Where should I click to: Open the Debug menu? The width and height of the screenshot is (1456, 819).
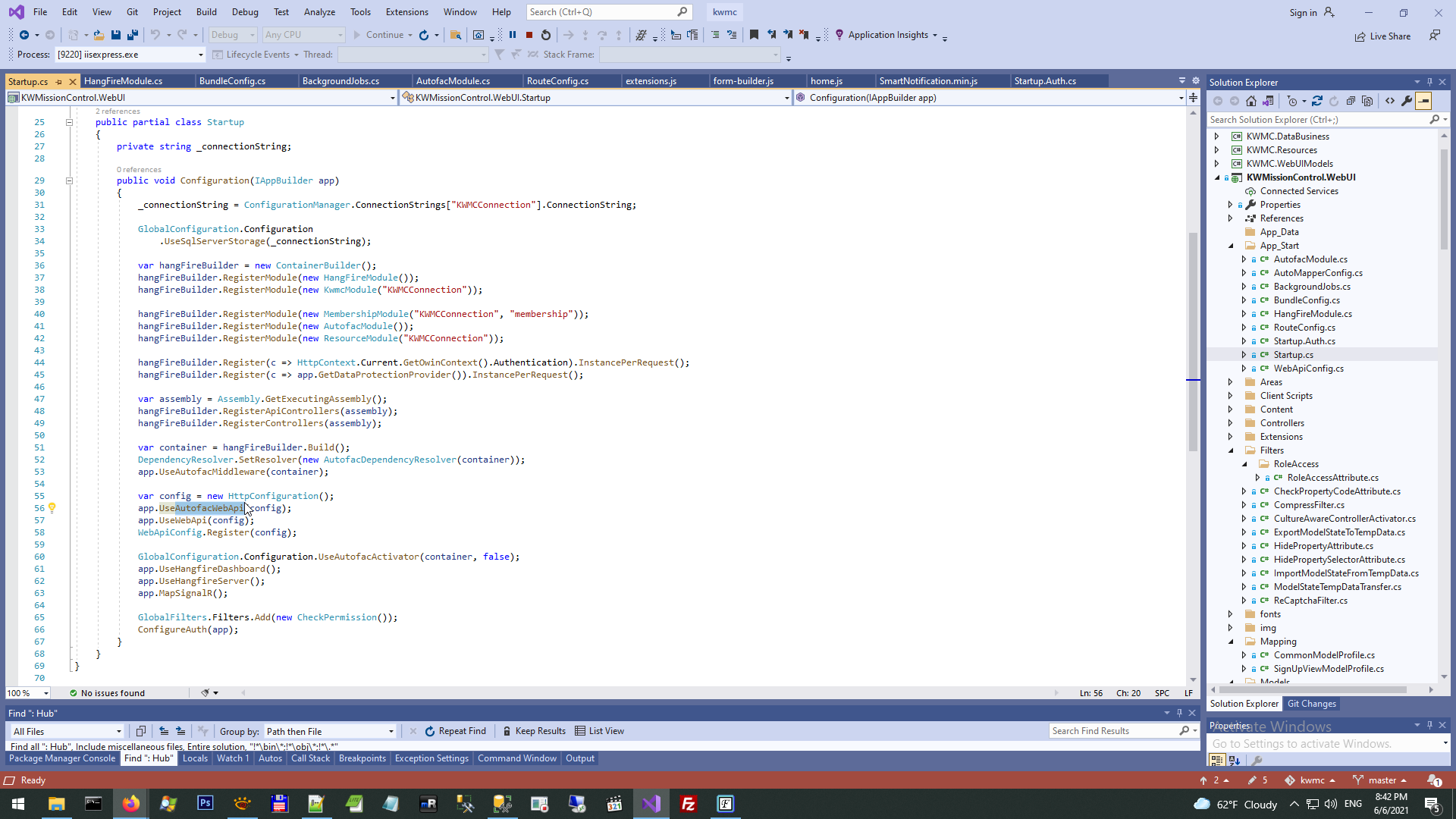pos(244,12)
